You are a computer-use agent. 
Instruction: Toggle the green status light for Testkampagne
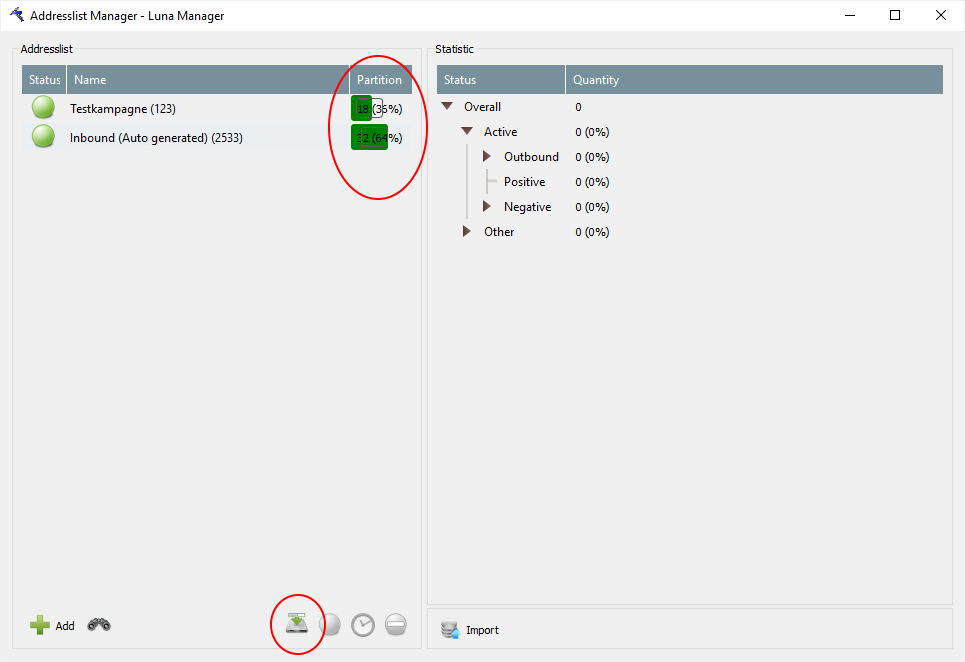(43, 108)
